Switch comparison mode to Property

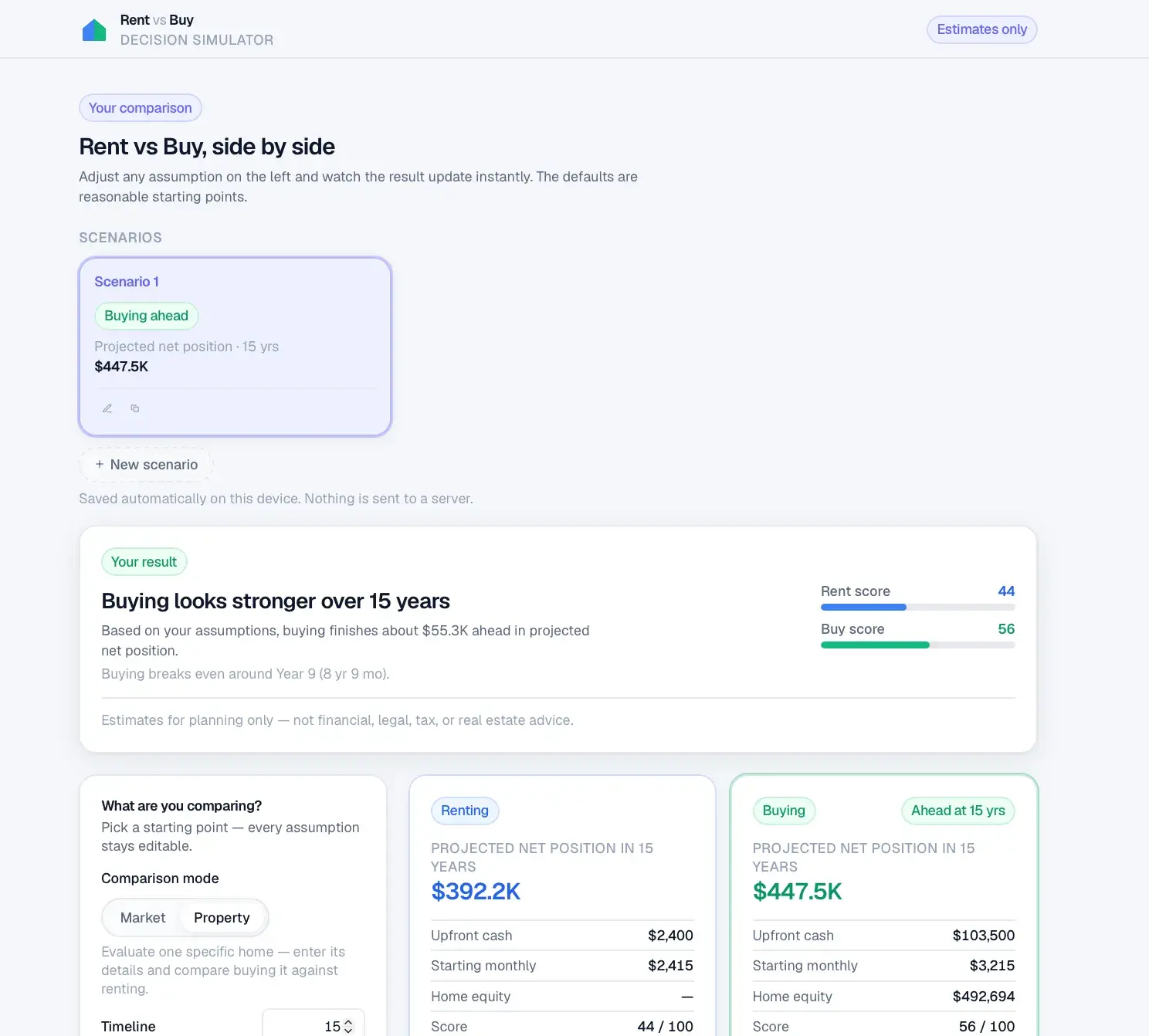pos(222,918)
